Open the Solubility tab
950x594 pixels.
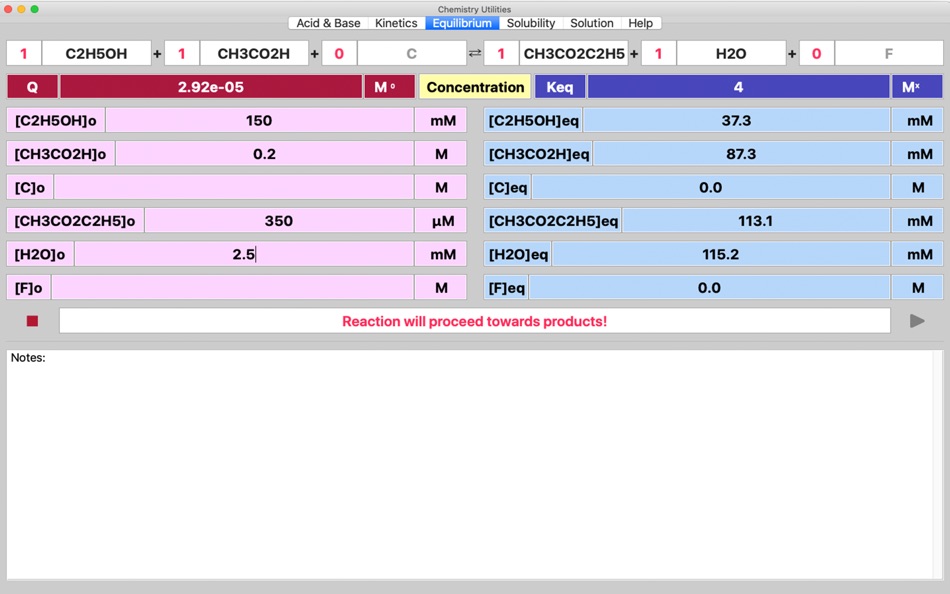(531, 23)
